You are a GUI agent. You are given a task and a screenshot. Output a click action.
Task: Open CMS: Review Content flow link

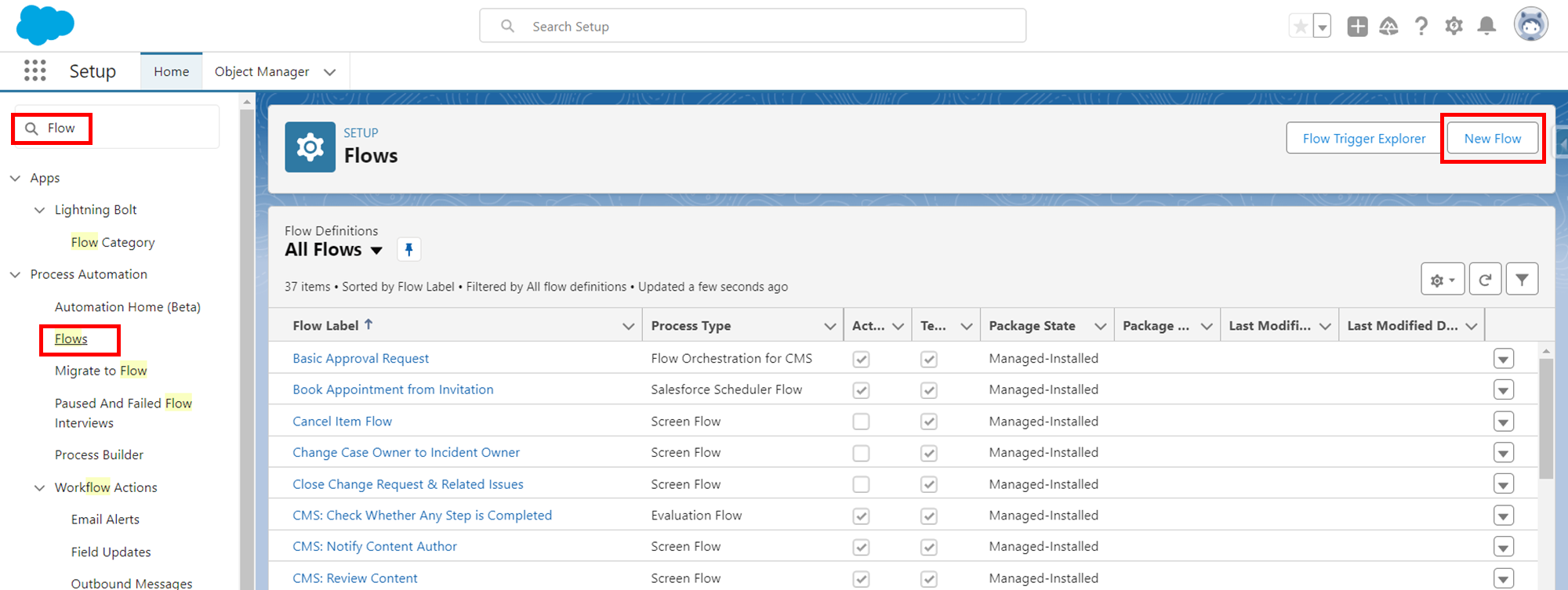pyautogui.click(x=354, y=578)
